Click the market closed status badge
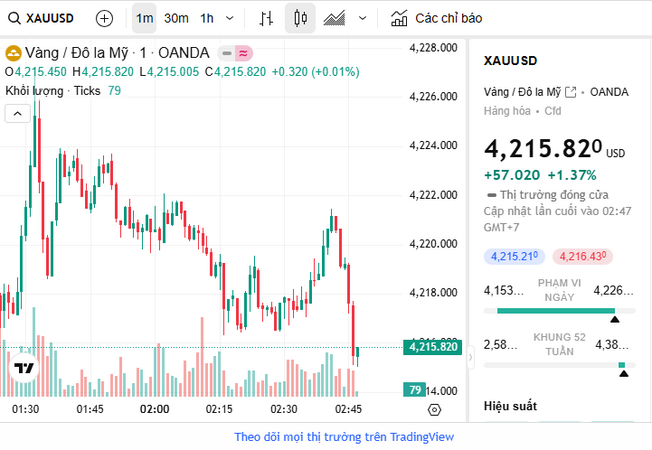The image size is (652, 450). pos(228,53)
